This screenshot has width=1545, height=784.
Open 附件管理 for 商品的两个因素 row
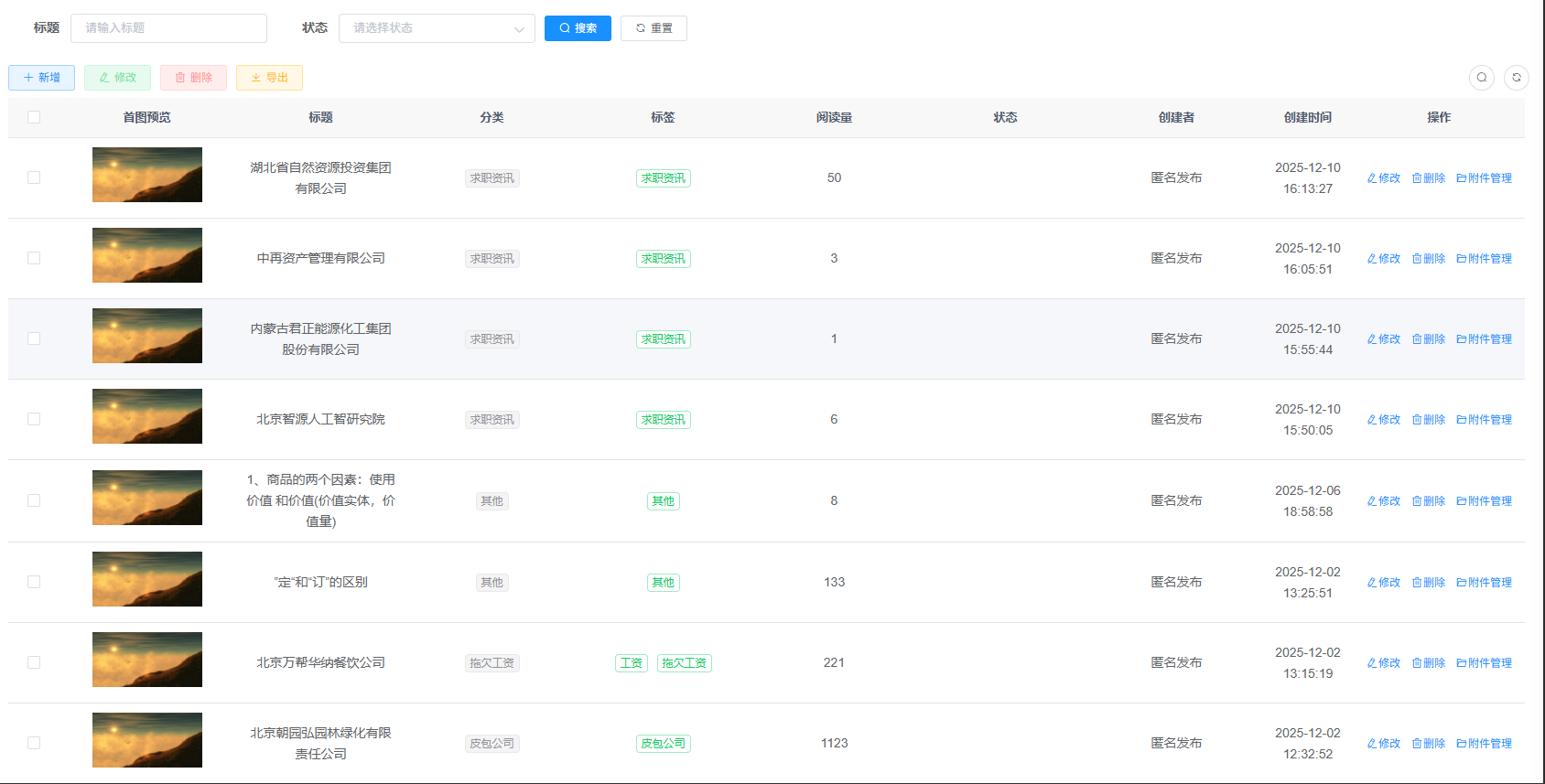1485,501
